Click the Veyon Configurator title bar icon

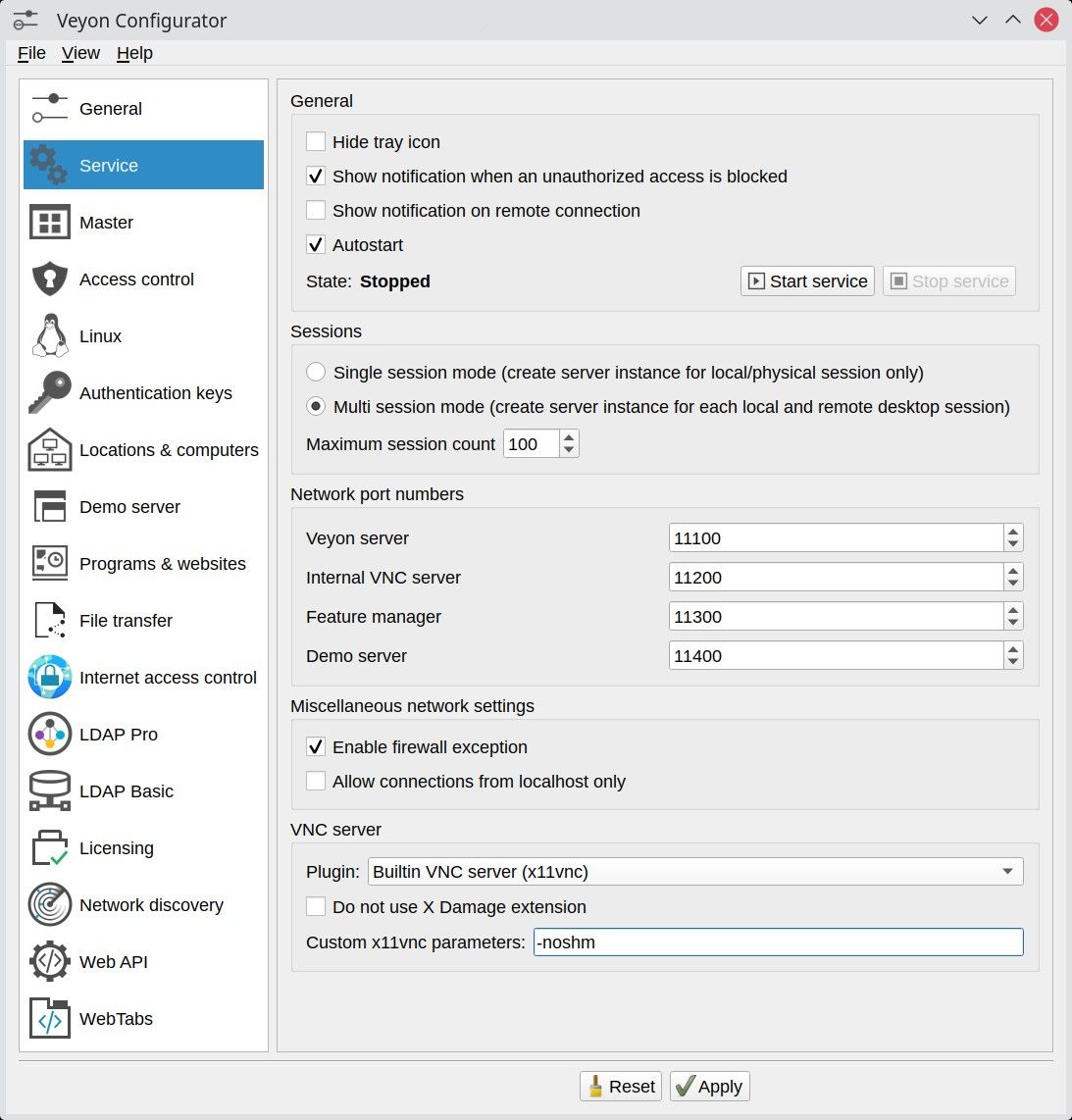[x=26, y=20]
